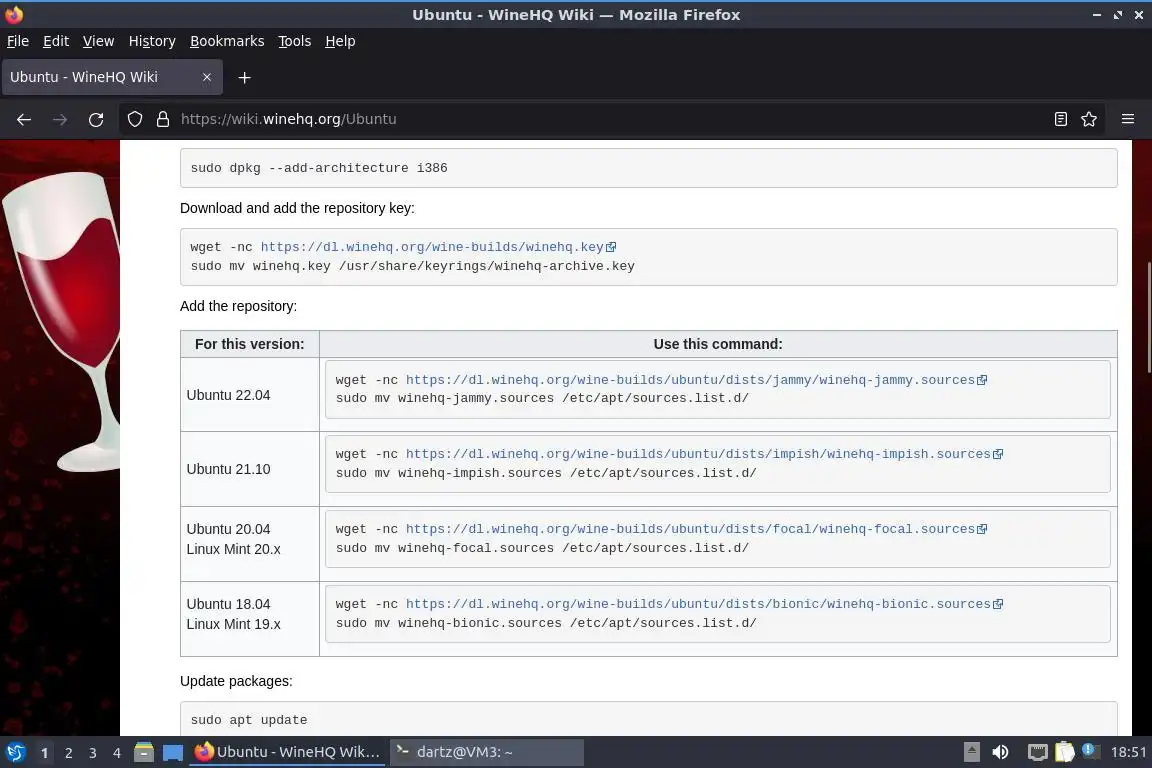The width and height of the screenshot is (1152, 768).
Task: Click the update notification tray icon
Action: click(x=1090, y=751)
